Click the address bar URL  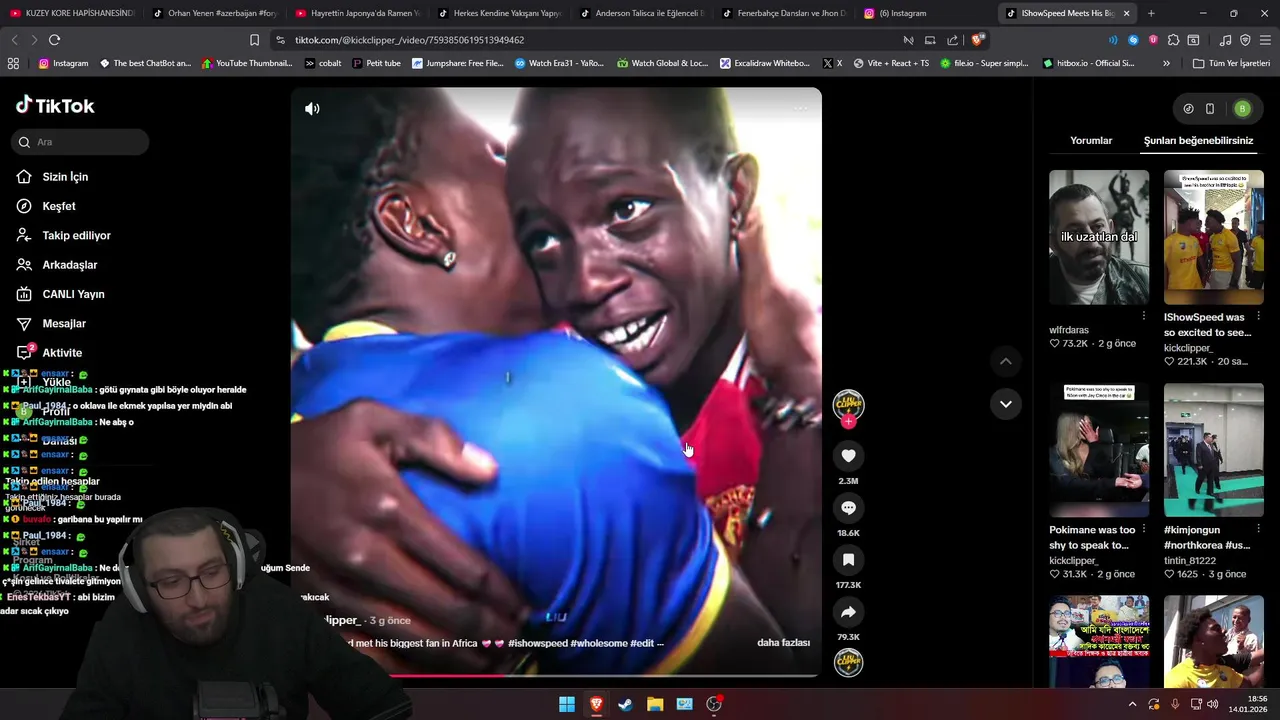tap(410, 40)
